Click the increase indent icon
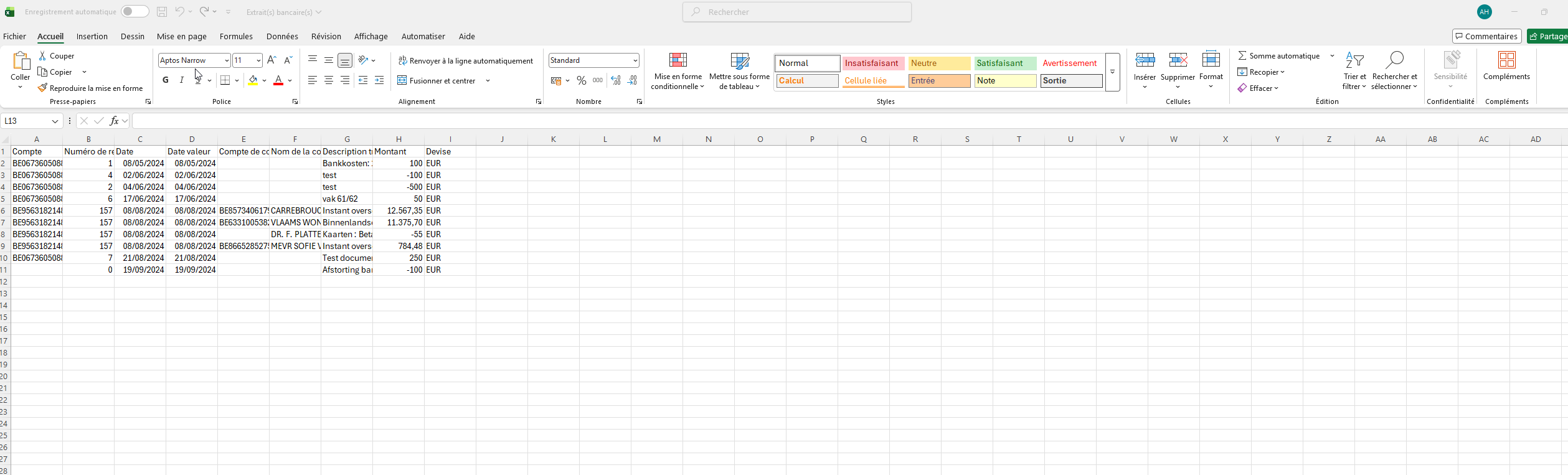This screenshot has height=475, width=1568. (x=379, y=80)
